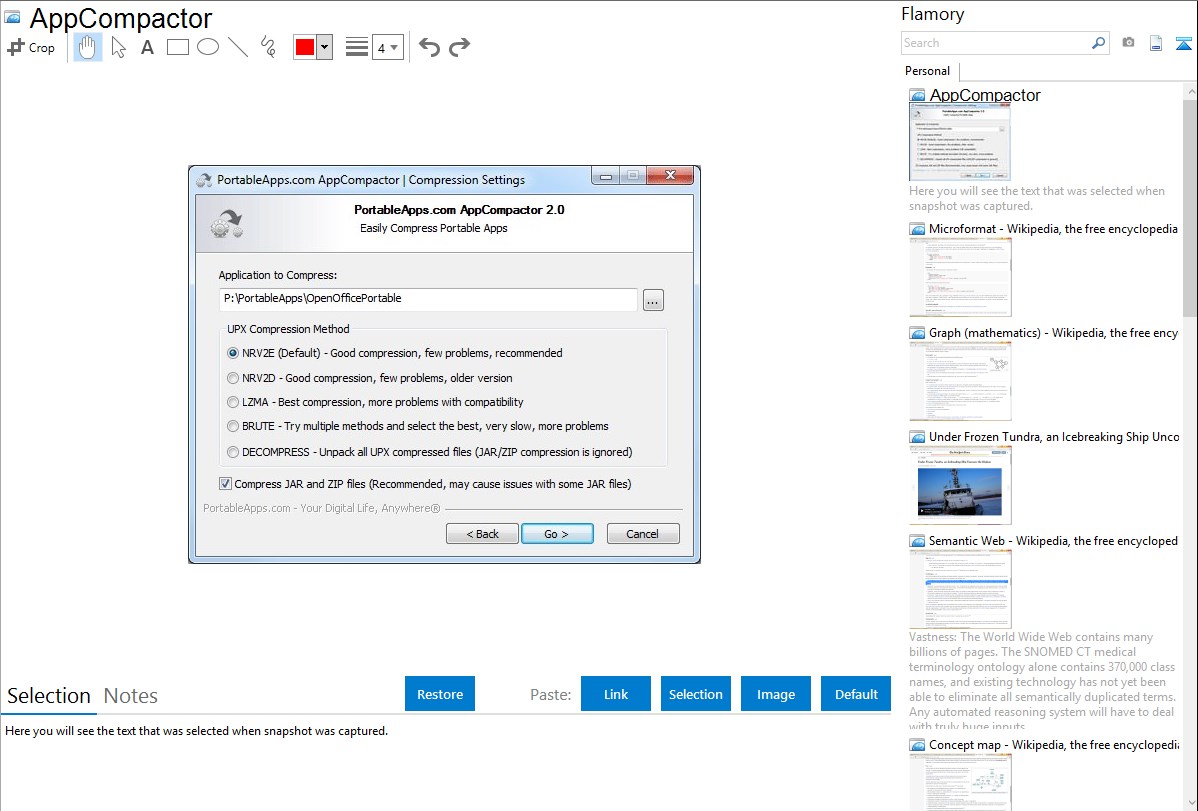Switch to the Selection tab
The height and width of the screenshot is (811, 1198).
(x=49, y=696)
